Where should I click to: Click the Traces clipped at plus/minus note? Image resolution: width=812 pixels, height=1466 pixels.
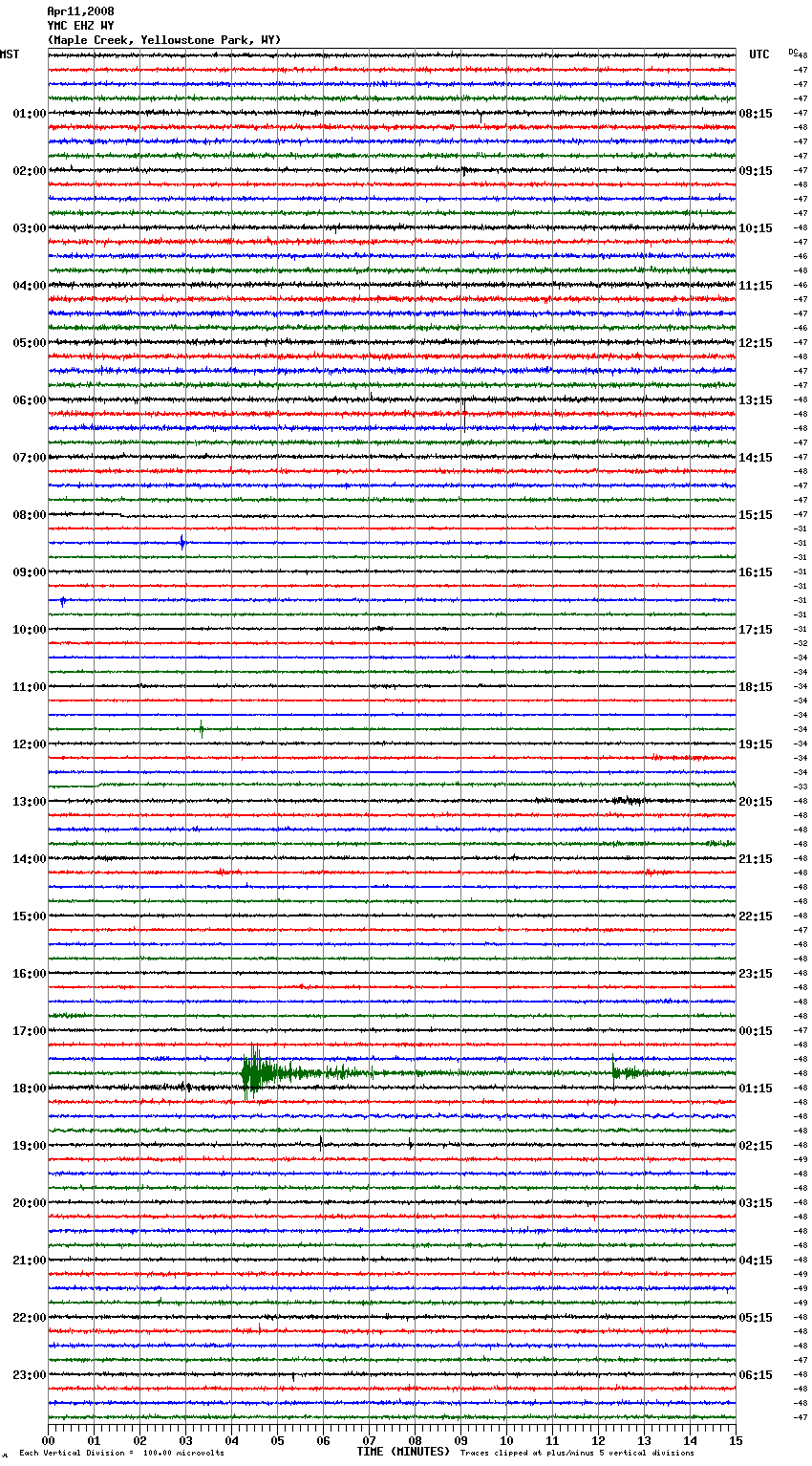(x=577, y=1453)
